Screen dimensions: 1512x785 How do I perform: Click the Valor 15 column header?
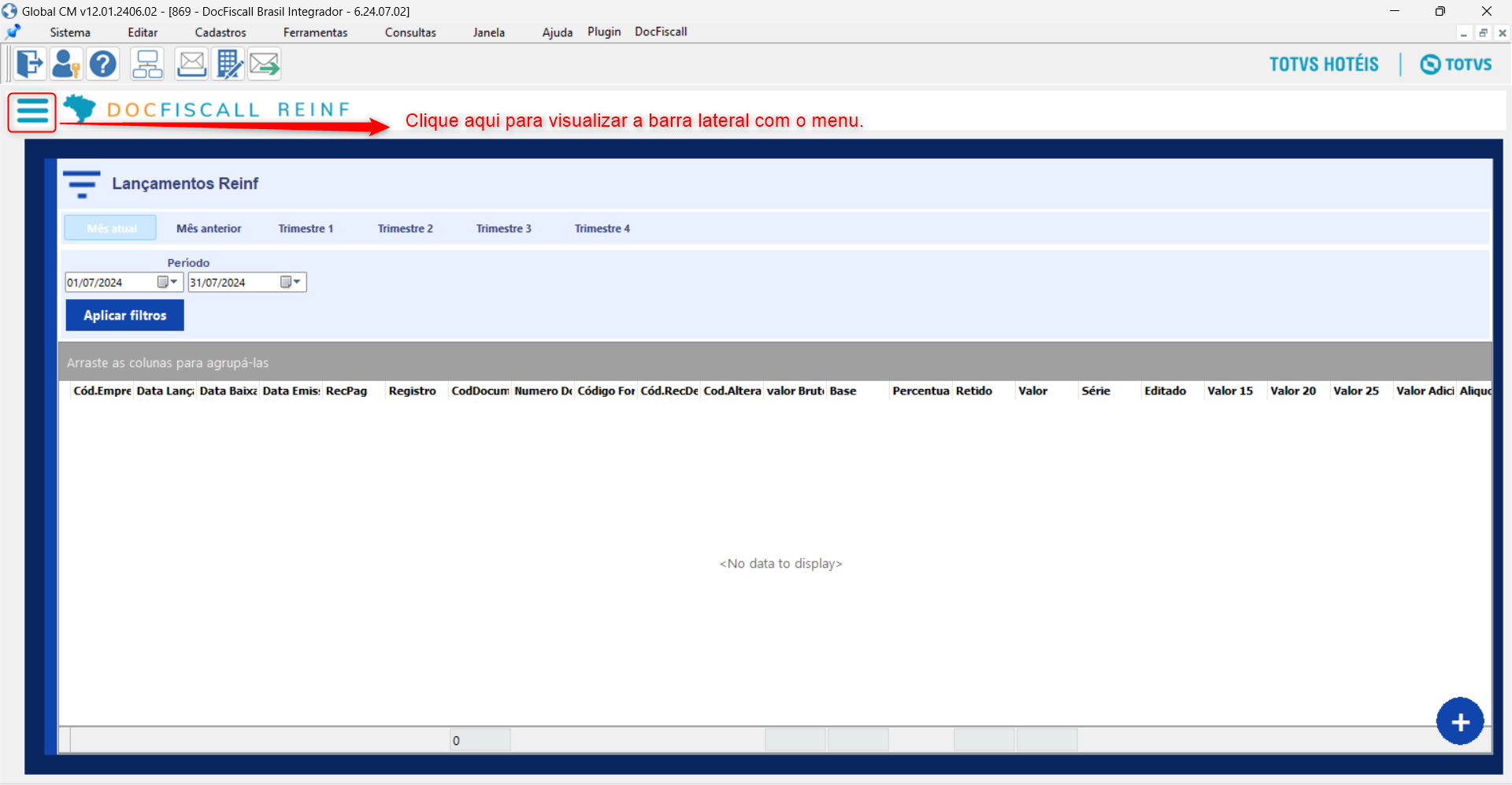(x=1236, y=391)
